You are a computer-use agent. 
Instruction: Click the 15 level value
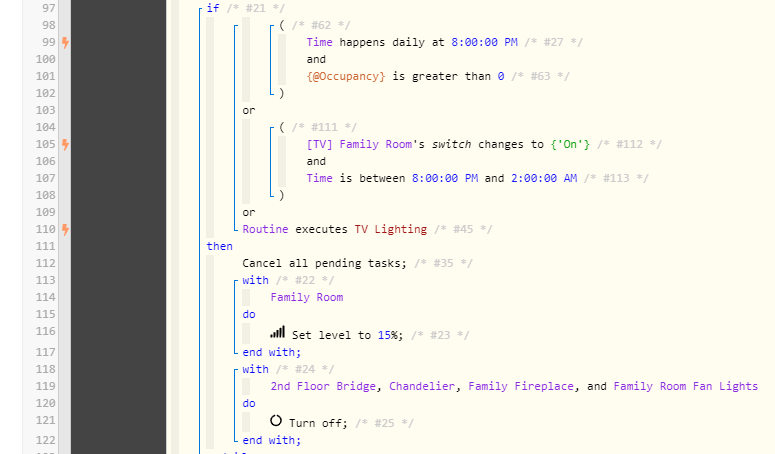coord(384,335)
